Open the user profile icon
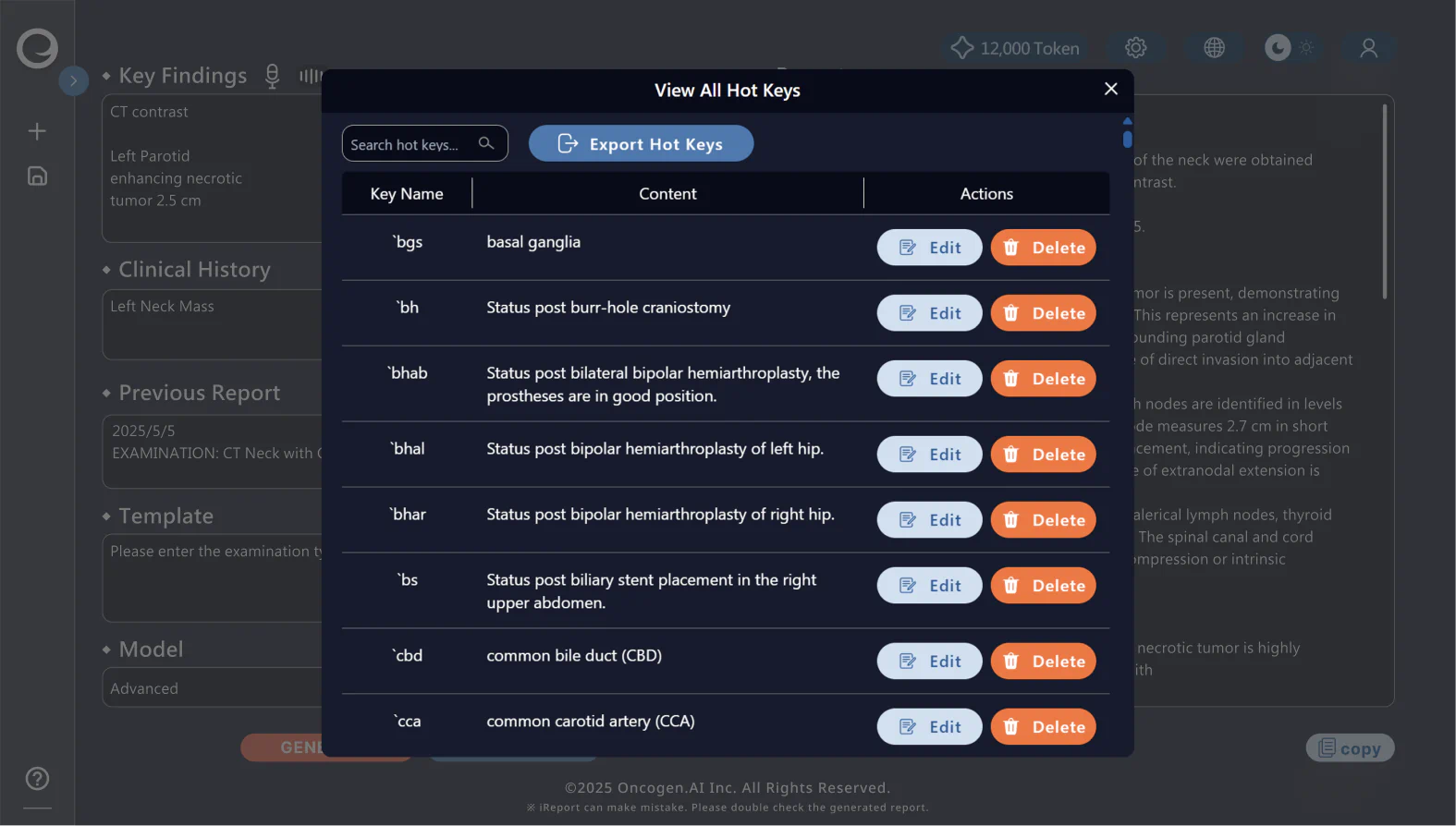Screen dimensions: 1456x826 coord(1368,48)
